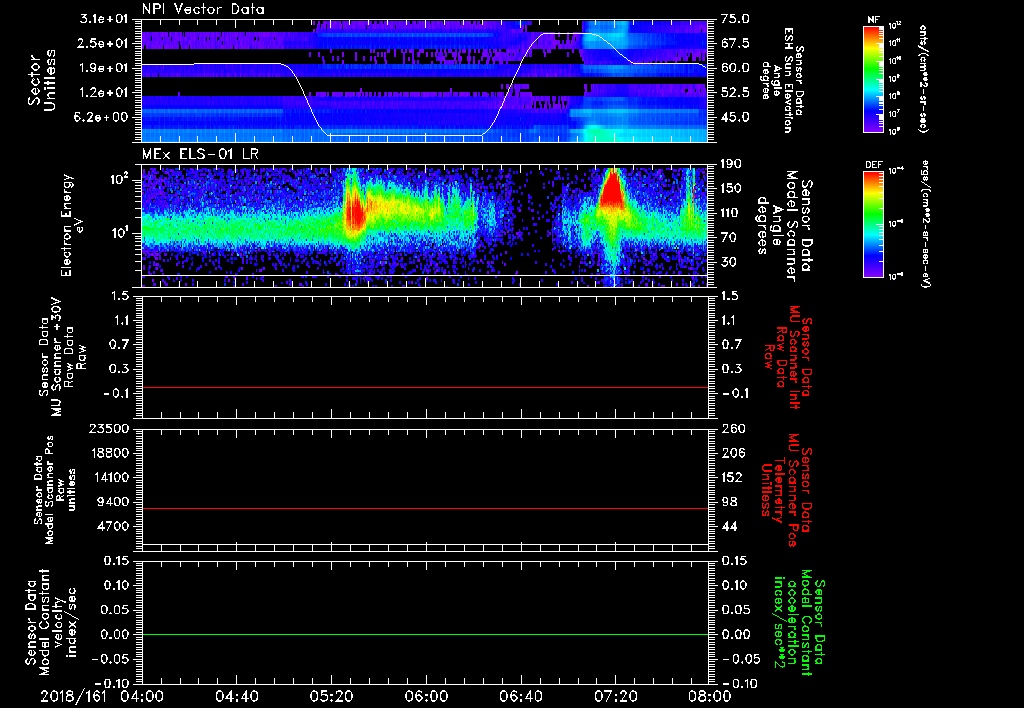Click the 14100 scanner position tick label
Image resolution: width=1024 pixels, height=708 pixels.
point(109,477)
